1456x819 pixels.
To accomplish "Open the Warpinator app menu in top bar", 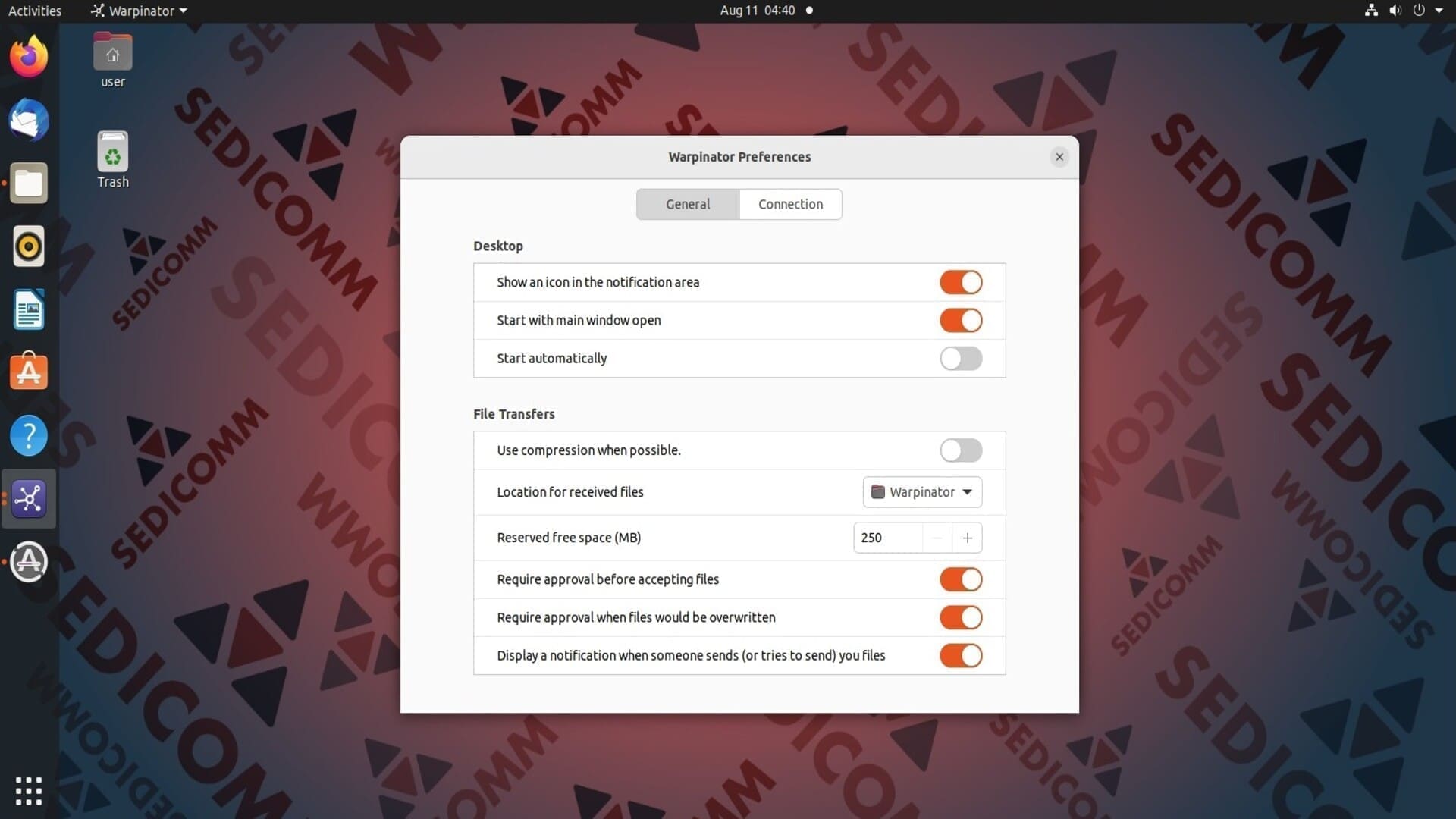I will coord(139,11).
